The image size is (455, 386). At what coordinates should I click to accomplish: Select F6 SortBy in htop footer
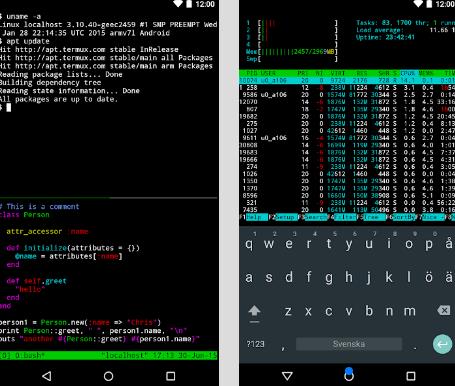(x=401, y=217)
